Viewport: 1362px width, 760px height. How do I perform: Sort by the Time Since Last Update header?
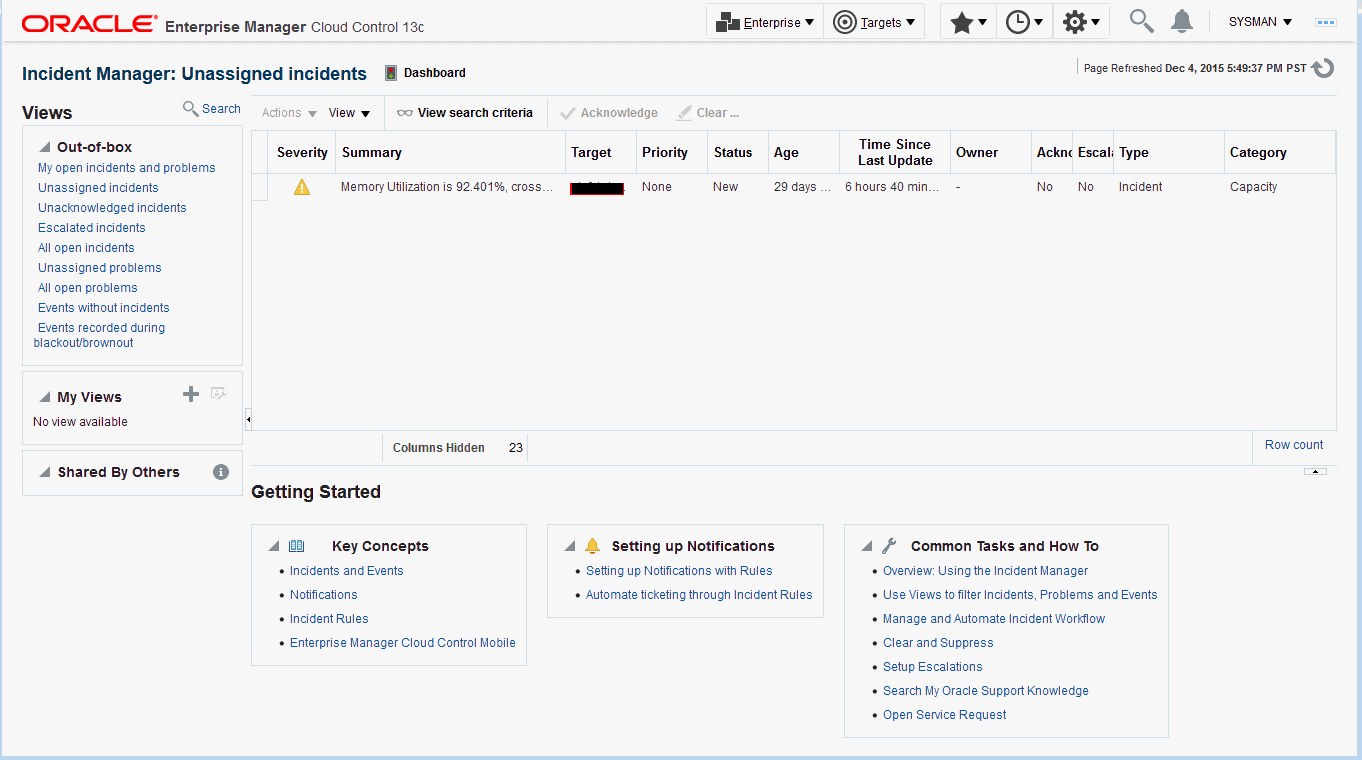(895, 153)
